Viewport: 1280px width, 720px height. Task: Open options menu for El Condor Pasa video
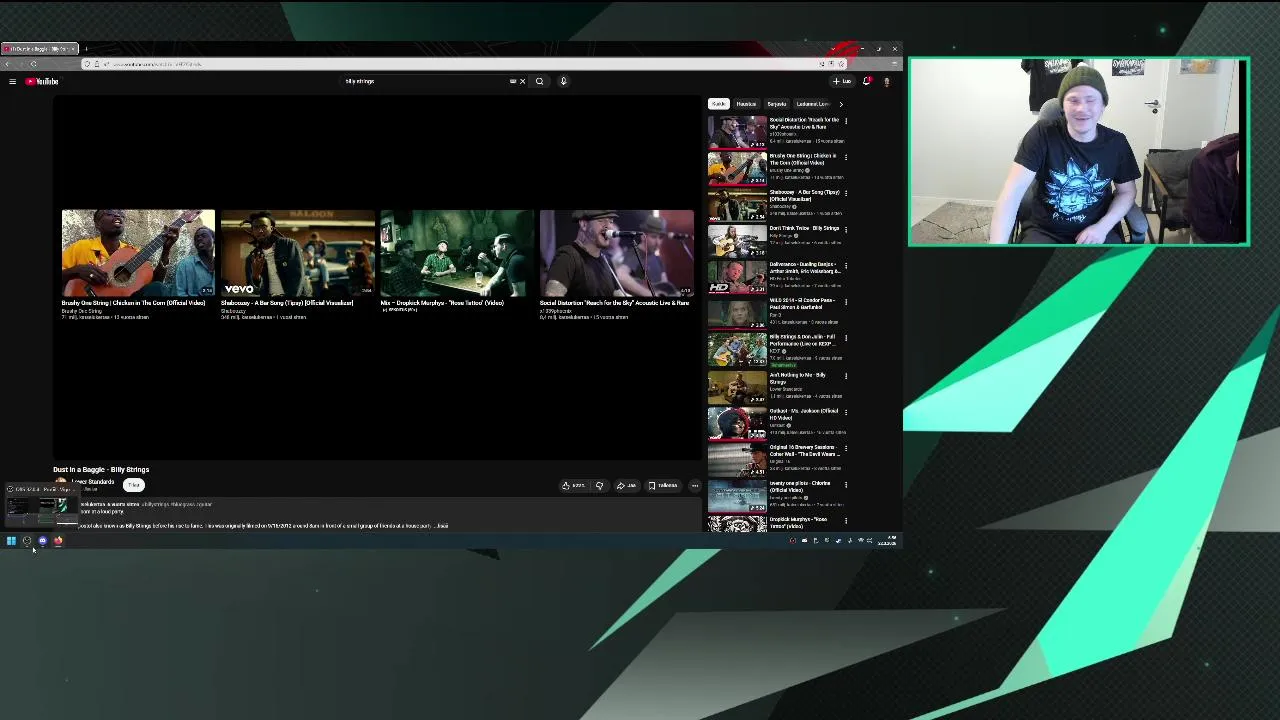point(846,302)
